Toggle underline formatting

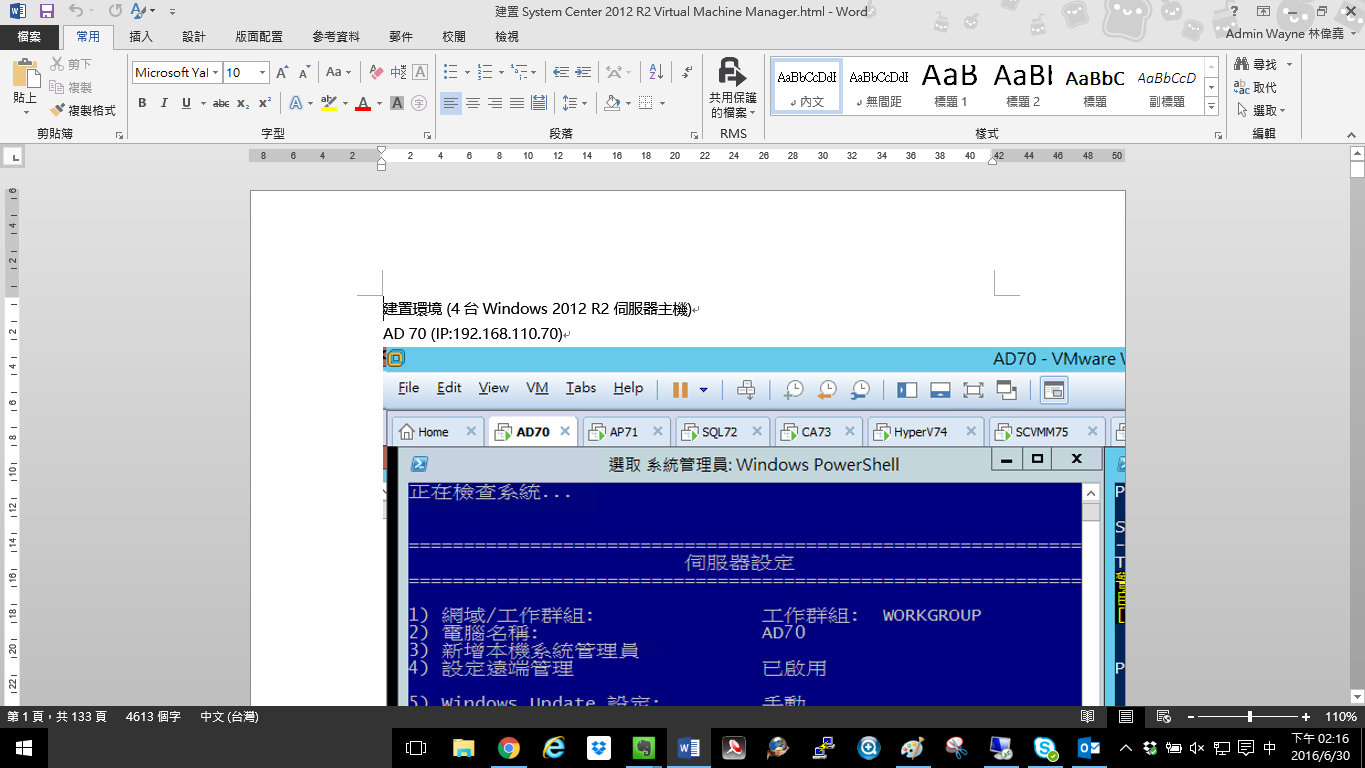185,103
